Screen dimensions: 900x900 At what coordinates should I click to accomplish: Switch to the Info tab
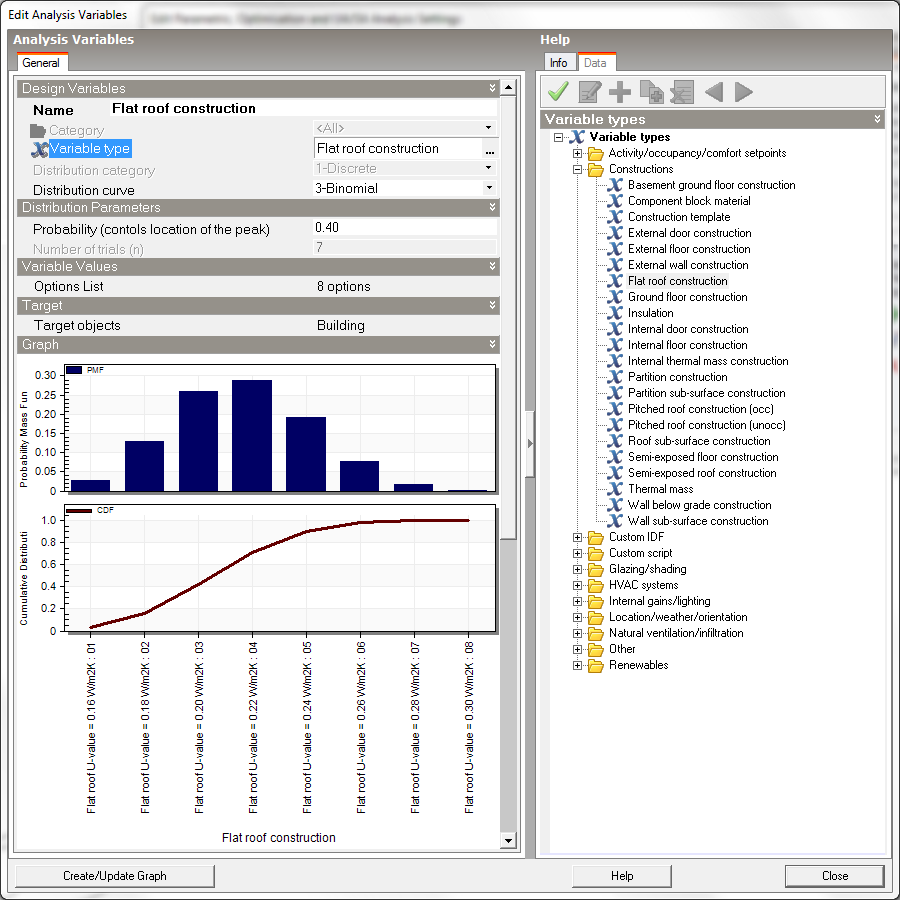558,63
